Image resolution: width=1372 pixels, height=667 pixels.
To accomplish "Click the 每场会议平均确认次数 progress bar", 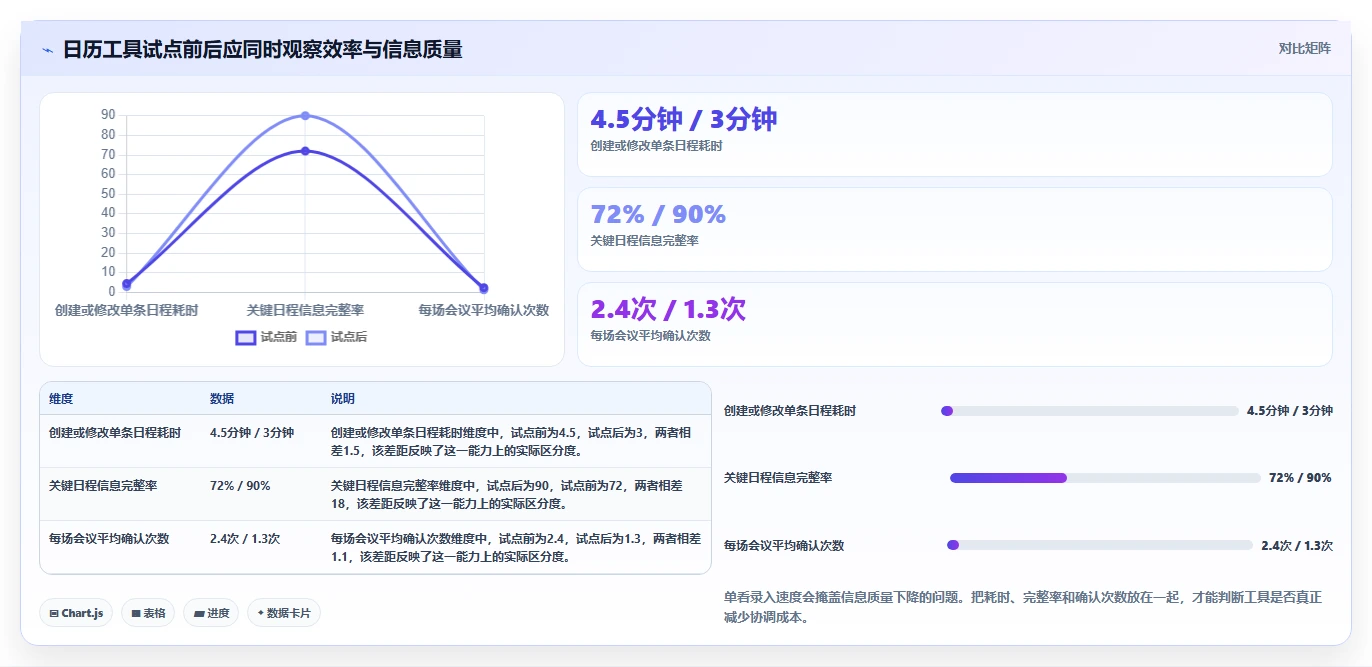I will pos(1100,545).
